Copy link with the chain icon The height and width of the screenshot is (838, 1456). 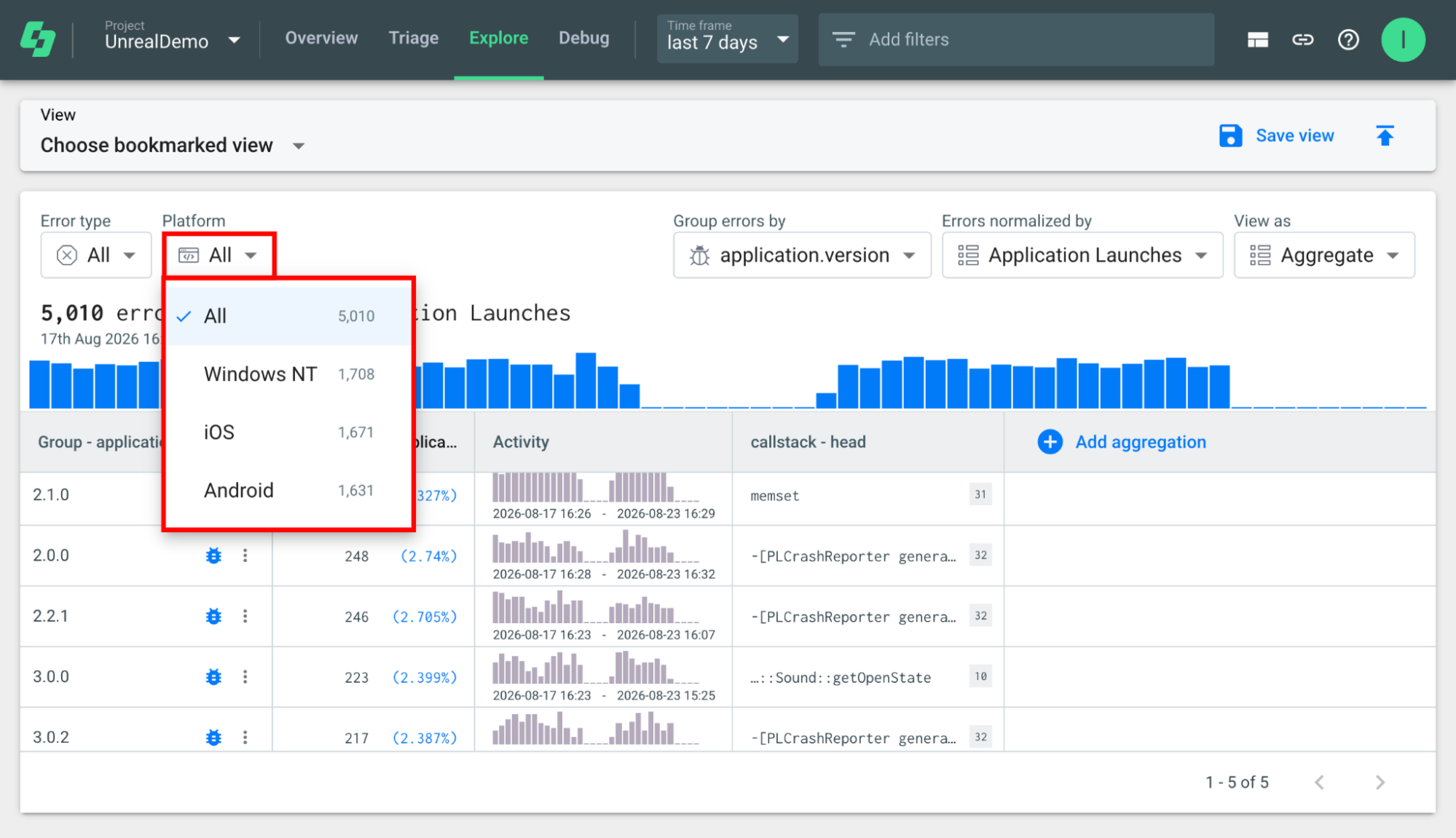click(1302, 39)
